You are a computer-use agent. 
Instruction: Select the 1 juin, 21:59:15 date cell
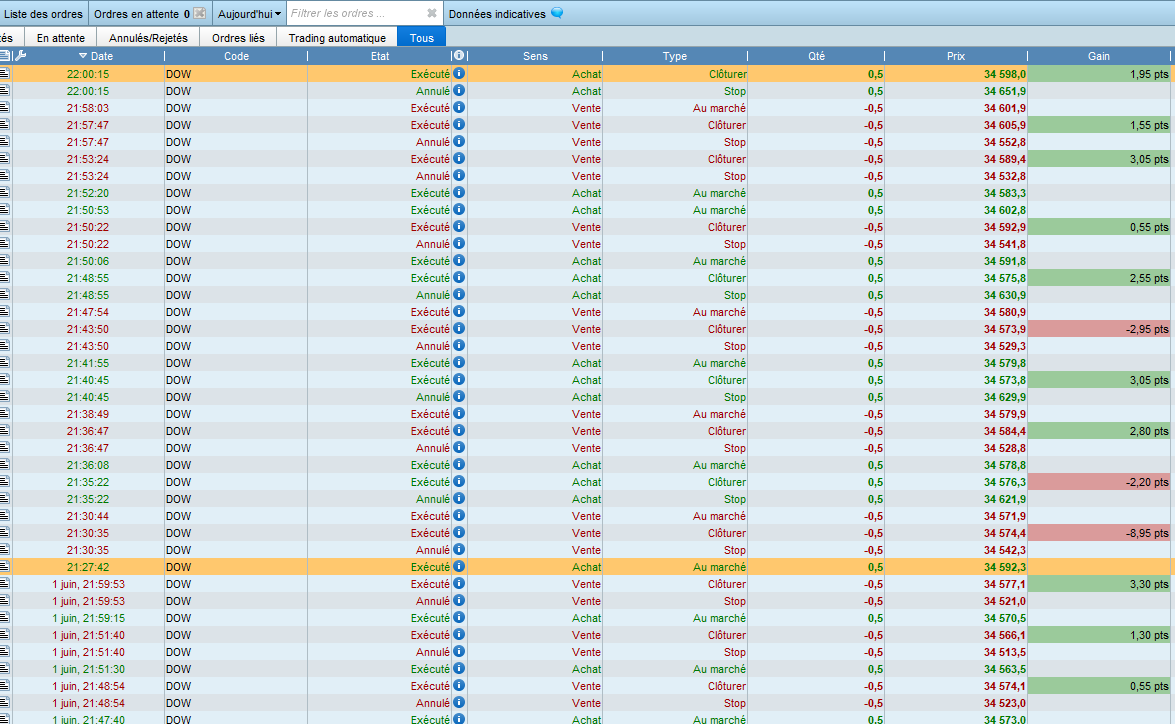coord(88,618)
